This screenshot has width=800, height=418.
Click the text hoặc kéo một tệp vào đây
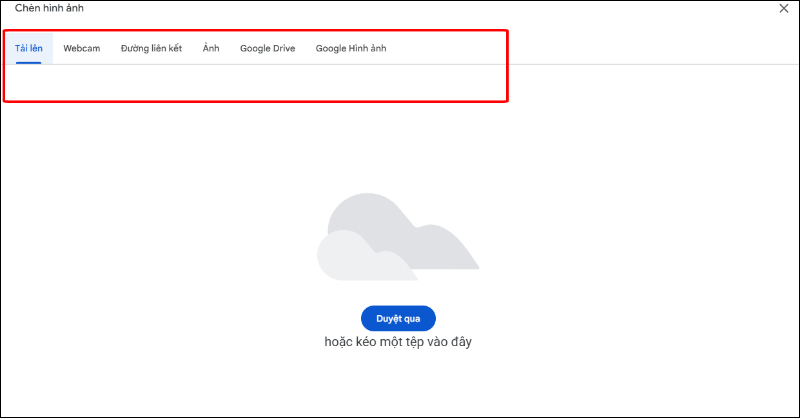click(x=398, y=342)
